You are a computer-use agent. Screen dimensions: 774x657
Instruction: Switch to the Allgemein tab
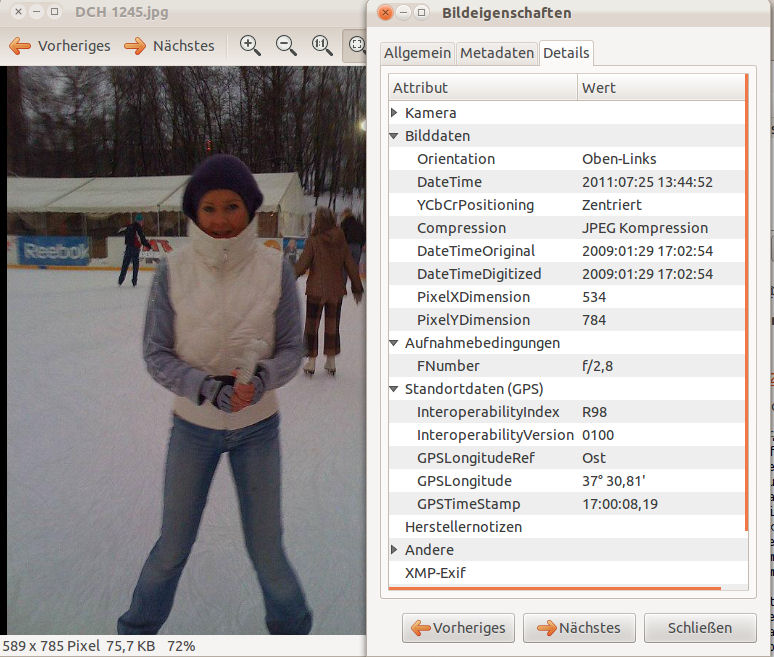(417, 53)
